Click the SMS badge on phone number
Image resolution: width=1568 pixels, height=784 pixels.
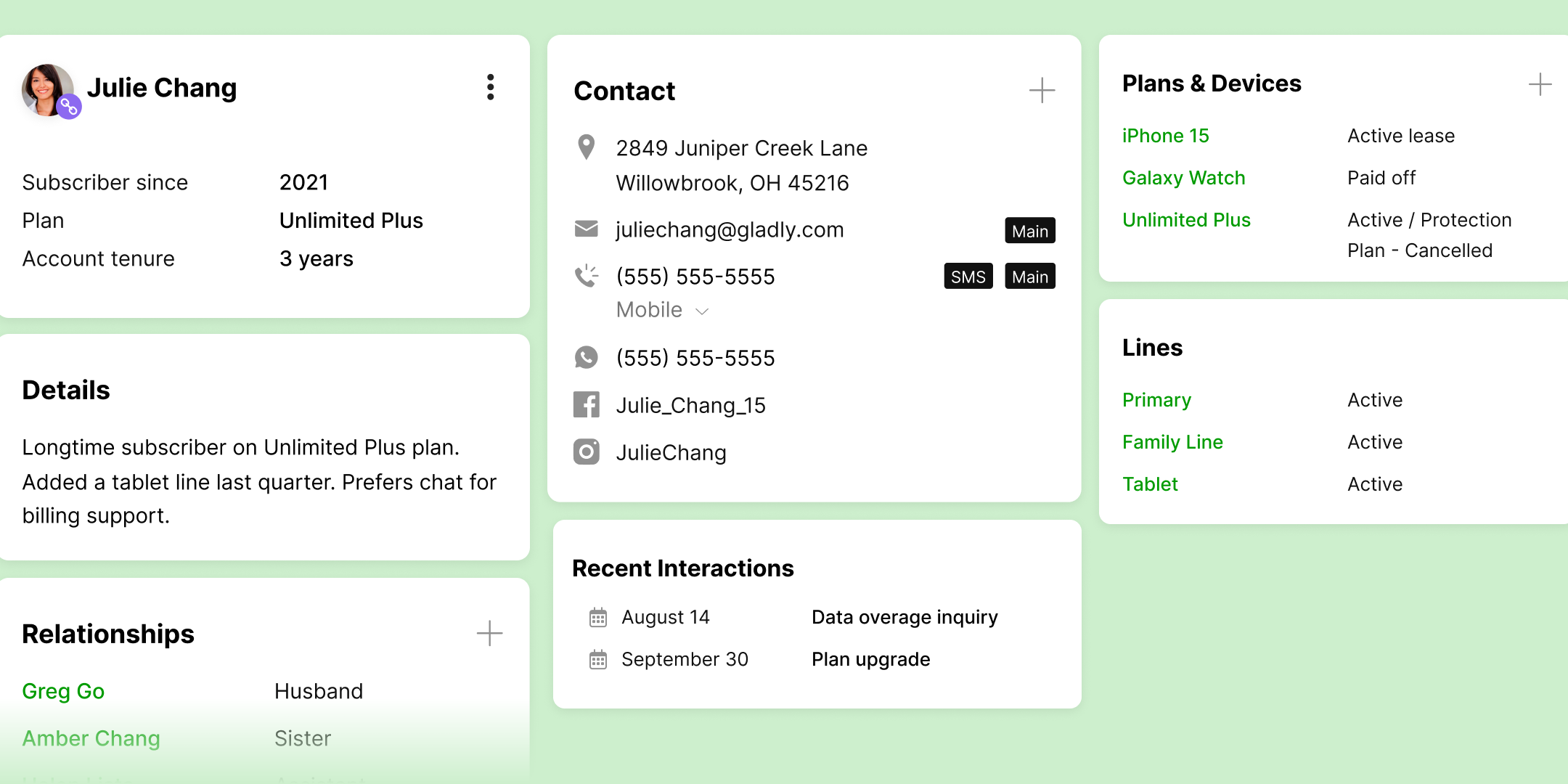(968, 277)
